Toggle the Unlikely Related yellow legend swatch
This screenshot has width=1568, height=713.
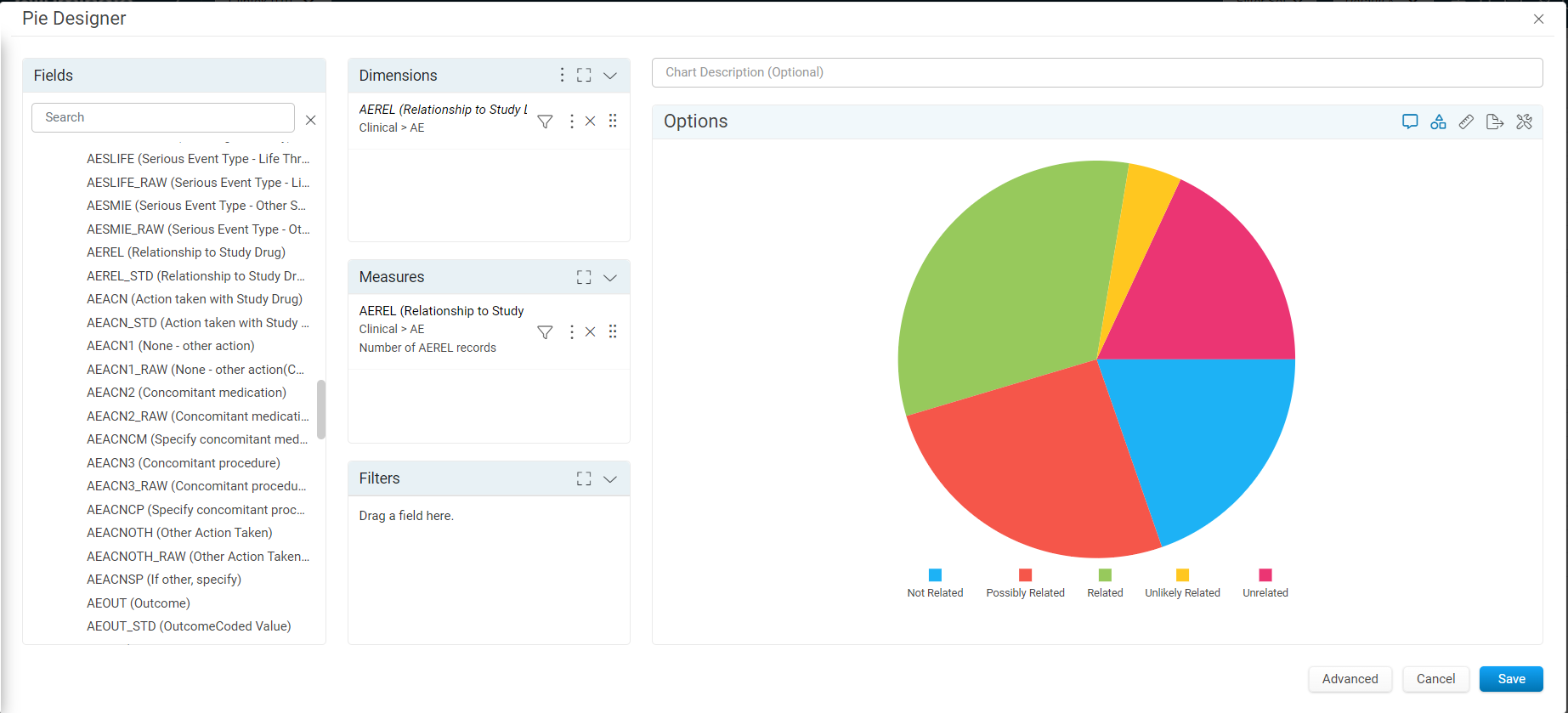tap(1182, 575)
